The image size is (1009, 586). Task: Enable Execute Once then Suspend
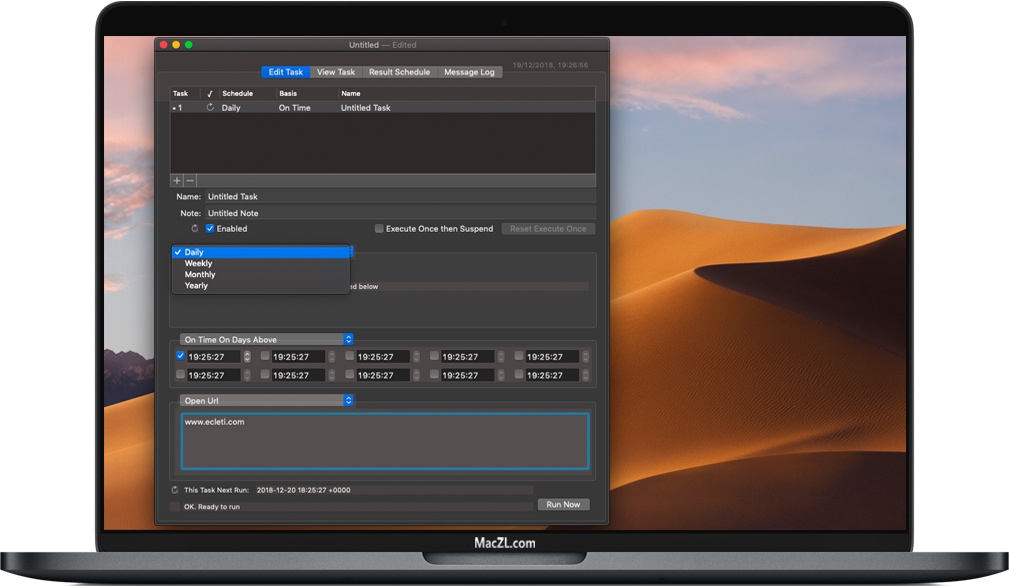coord(378,228)
